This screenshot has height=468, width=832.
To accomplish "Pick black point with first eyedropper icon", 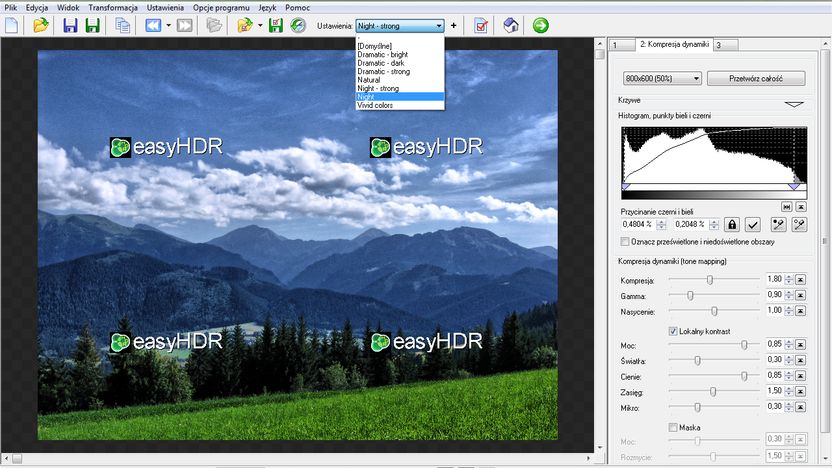I will pos(778,224).
